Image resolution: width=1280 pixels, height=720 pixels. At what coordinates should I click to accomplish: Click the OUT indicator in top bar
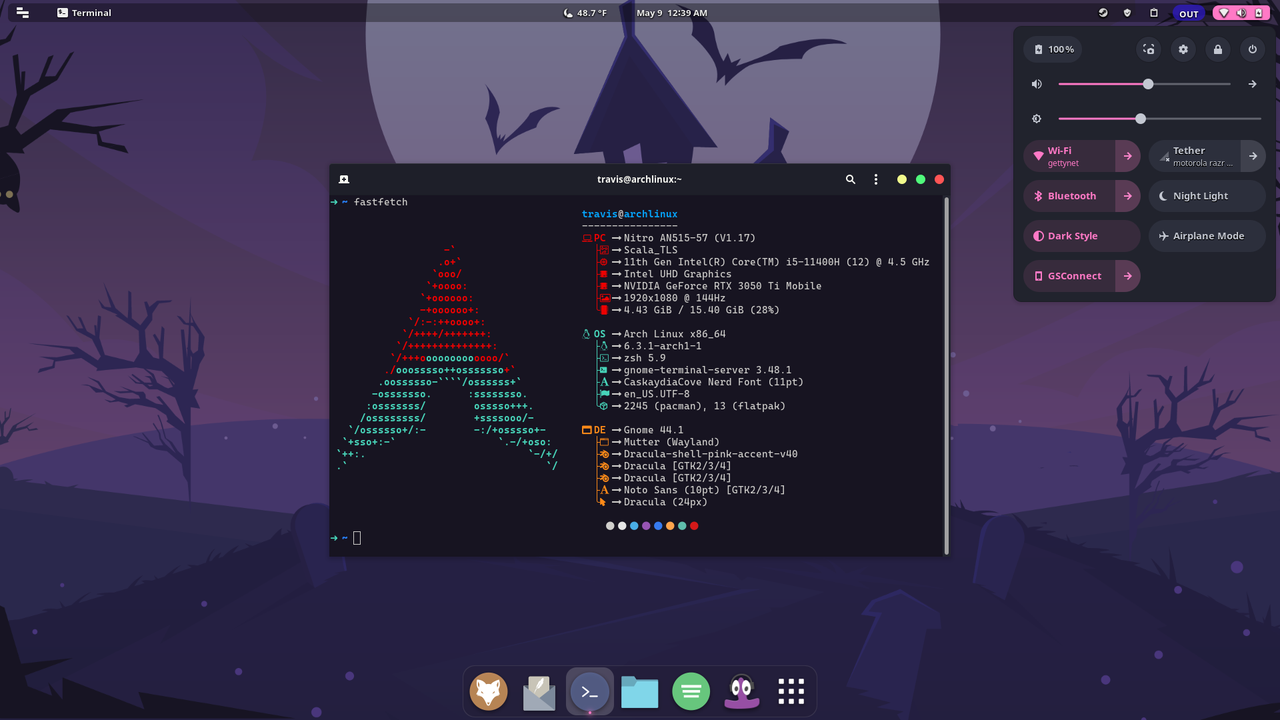click(x=1189, y=13)
